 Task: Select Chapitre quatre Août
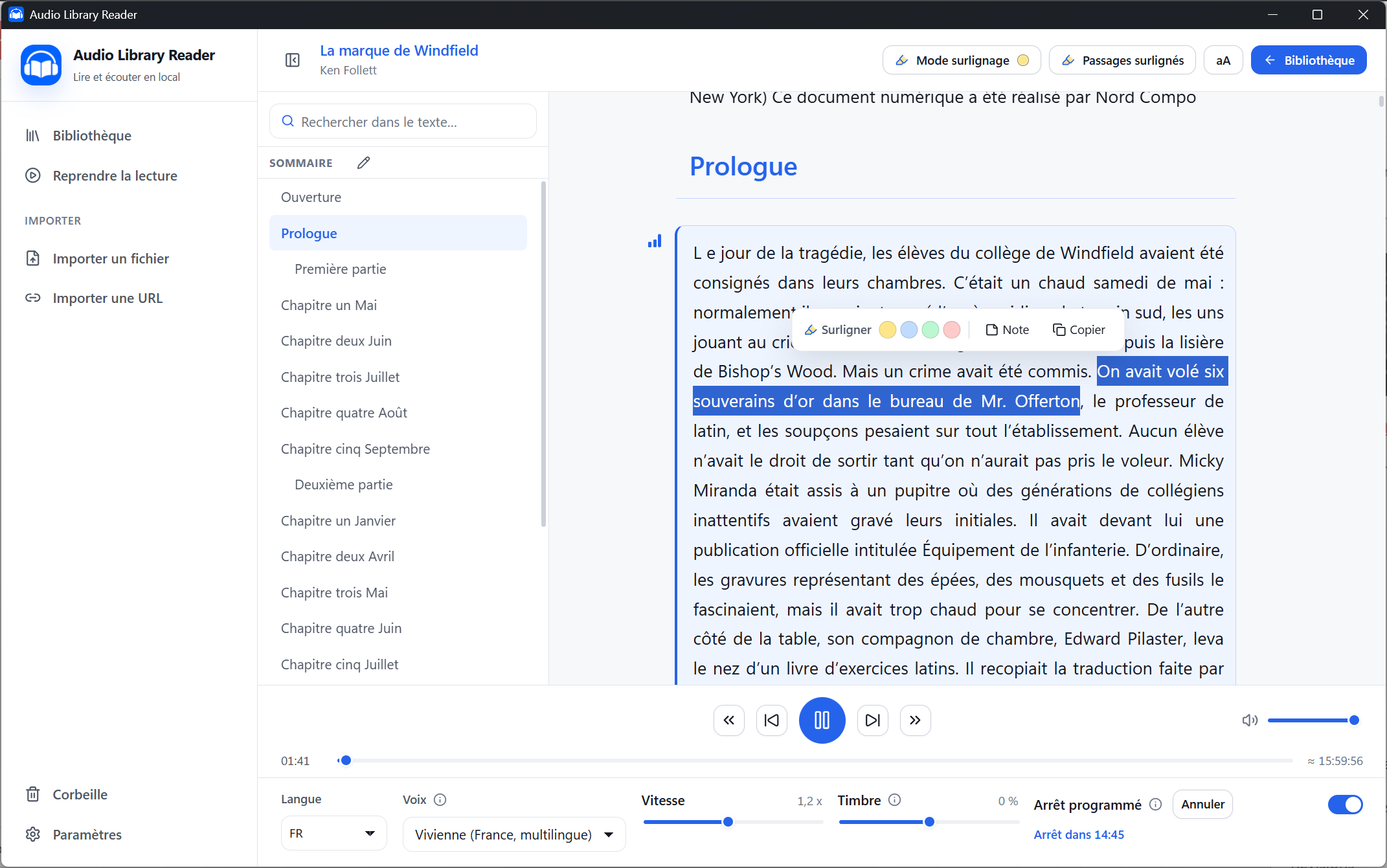tap(398, 413)
